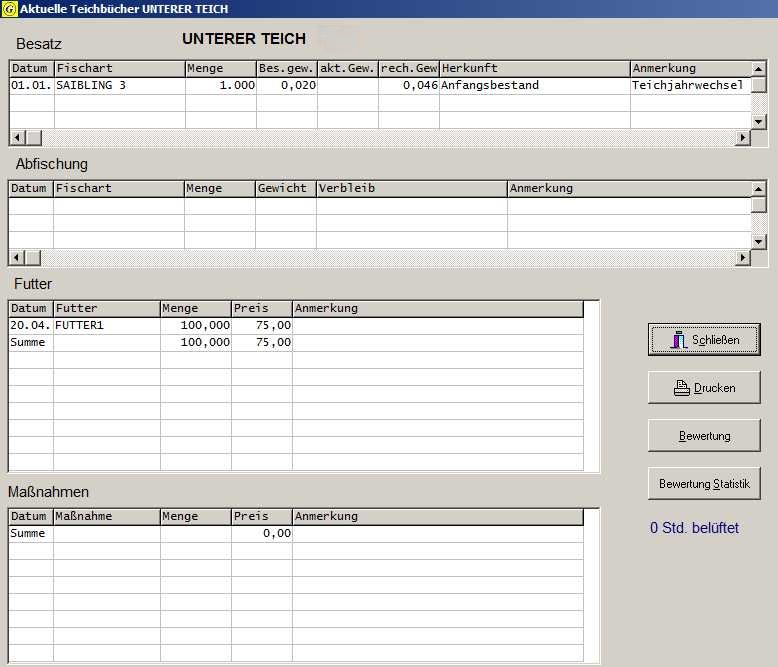Viewport: 778px width, 667px height.
Task: Close the window with the Schließen button
Action: click(x=704, y=340)
